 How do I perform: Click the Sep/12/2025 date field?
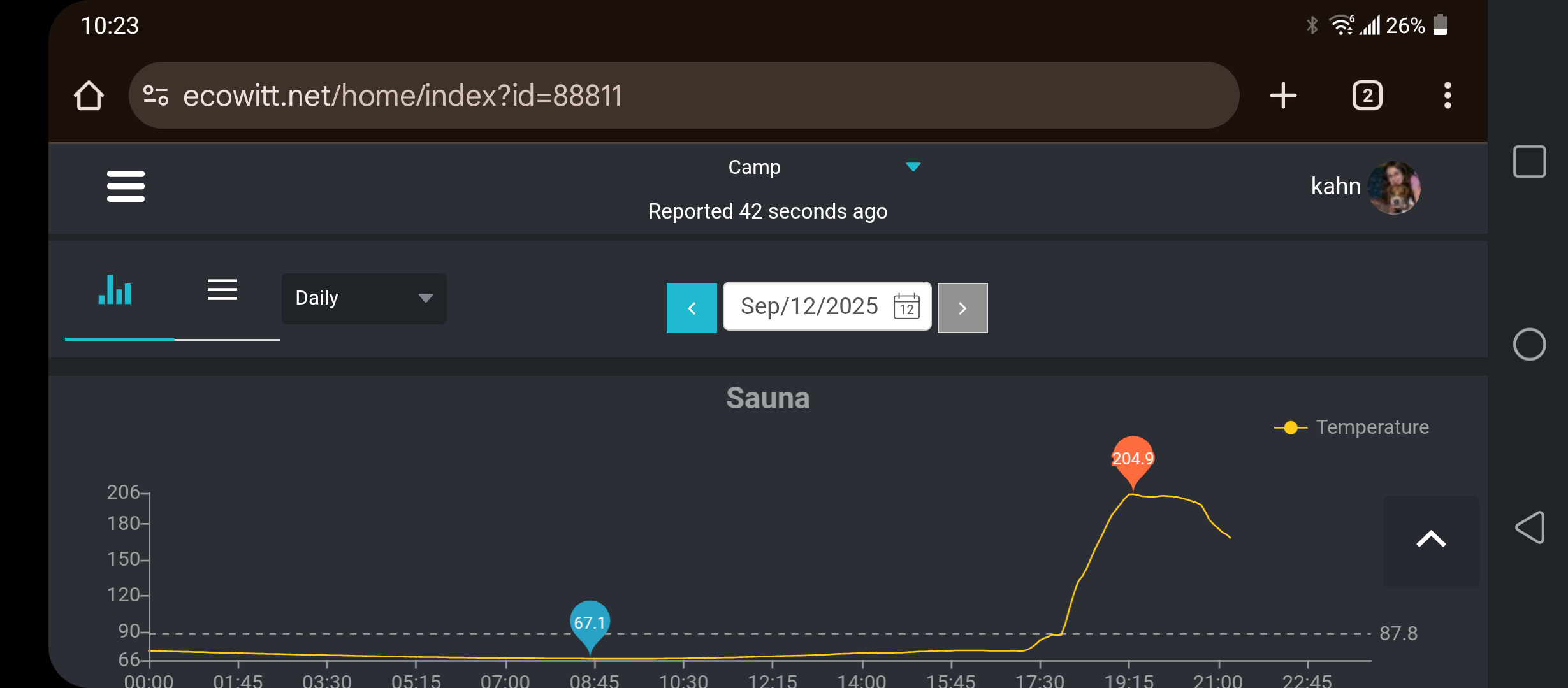coord(809,306)
